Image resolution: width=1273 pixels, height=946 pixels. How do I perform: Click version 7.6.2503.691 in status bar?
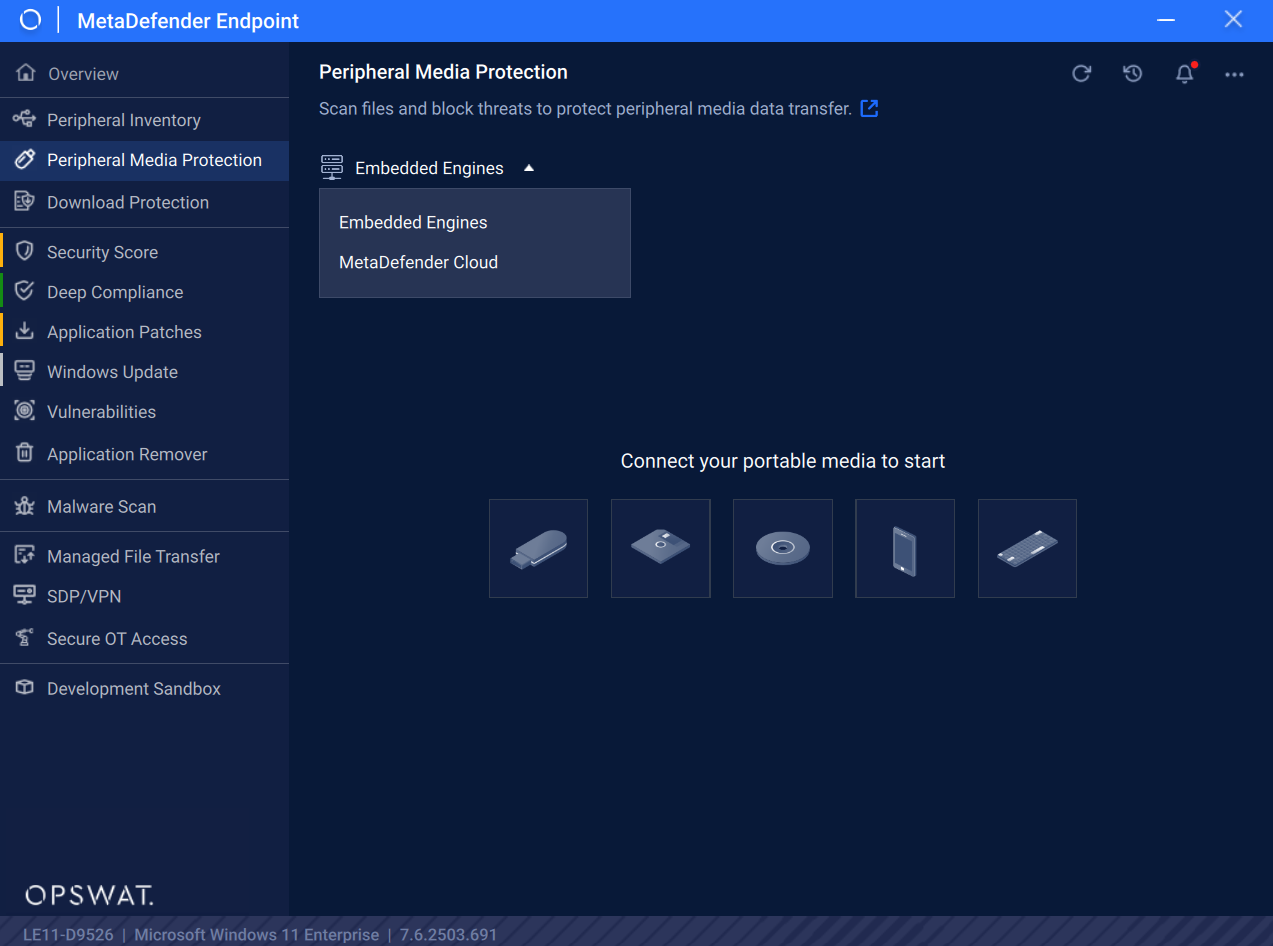pos(448,935)
